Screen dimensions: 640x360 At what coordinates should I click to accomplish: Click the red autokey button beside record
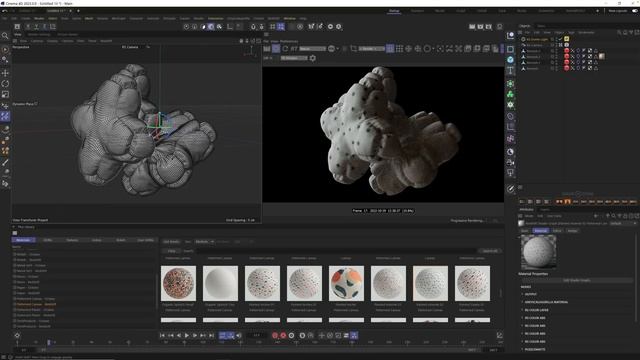point(283,335)
